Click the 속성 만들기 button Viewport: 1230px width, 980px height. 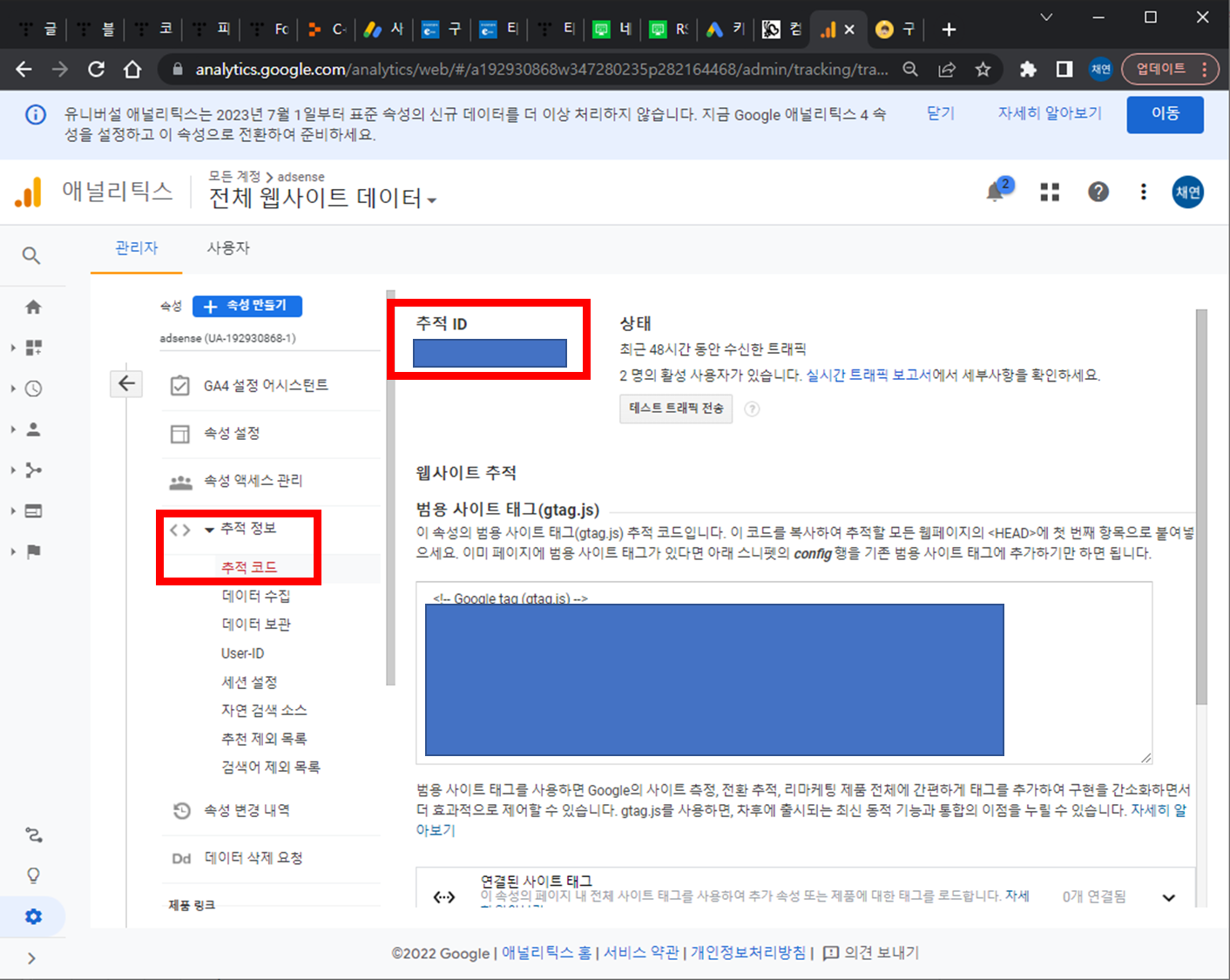[x=247, y=306]
